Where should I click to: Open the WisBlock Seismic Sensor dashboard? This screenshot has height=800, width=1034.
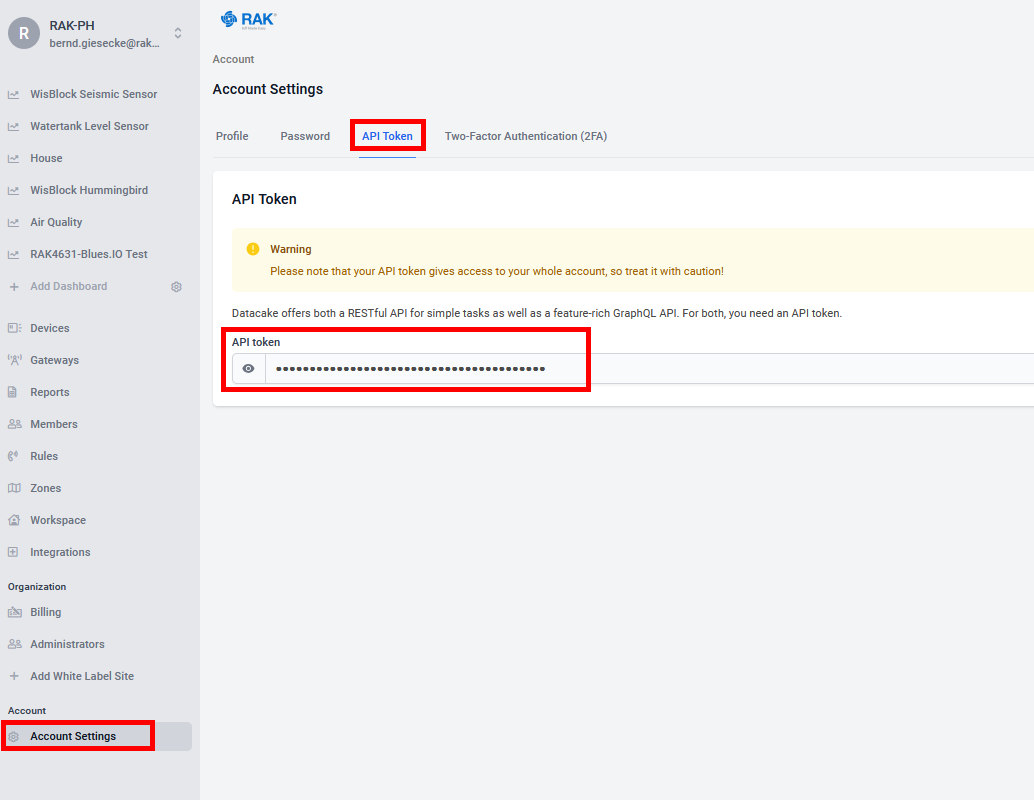pyautogui.click(x=96, y=94)
